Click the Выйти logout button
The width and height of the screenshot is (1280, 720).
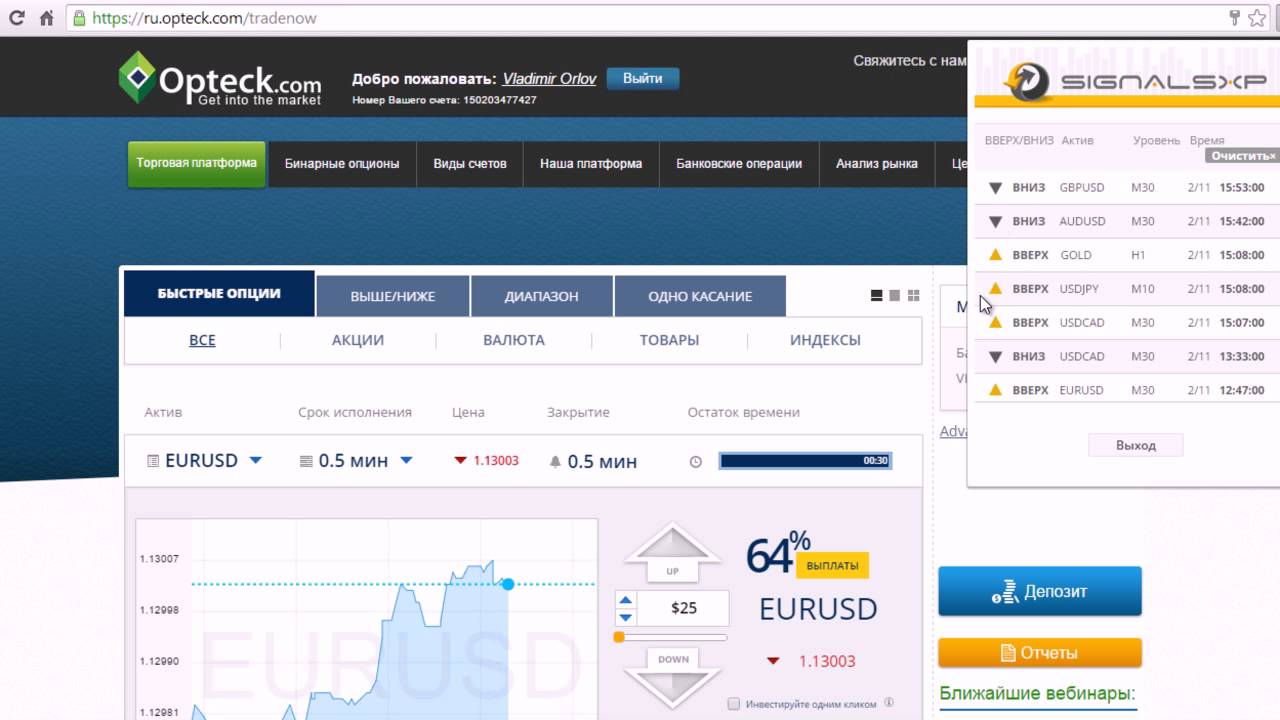642,78
